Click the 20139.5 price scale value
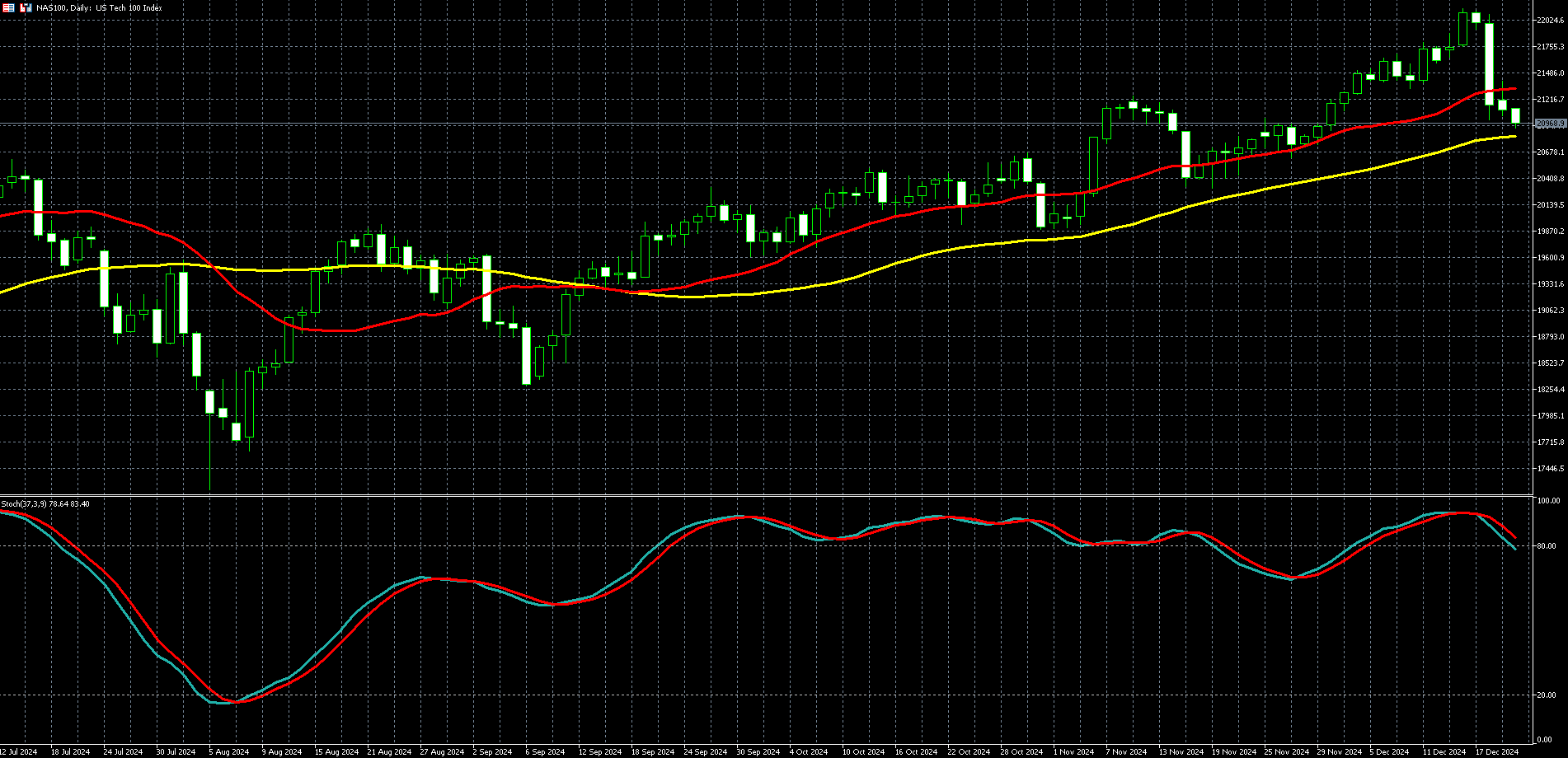The width and height of the screenshot is (1568, 758). point(1551,205)
